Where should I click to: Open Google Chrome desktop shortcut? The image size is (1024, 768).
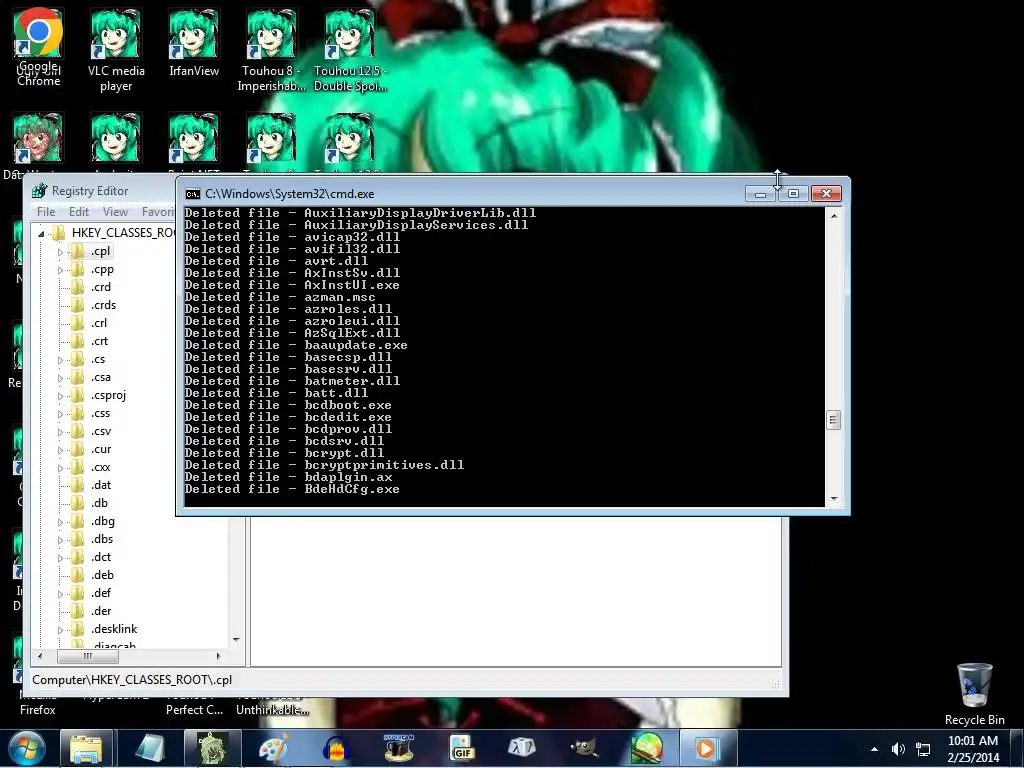[x=39, y=47]
